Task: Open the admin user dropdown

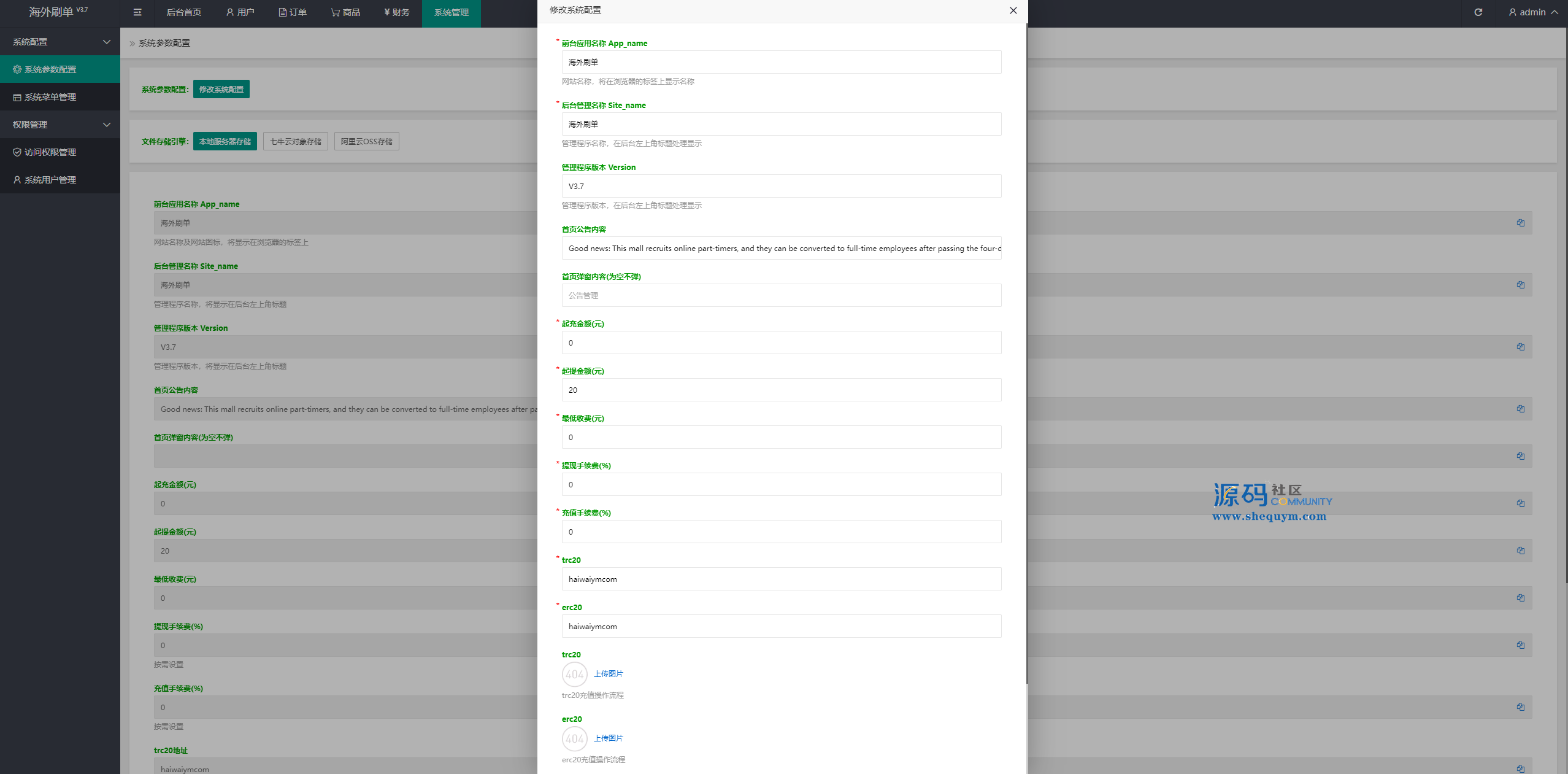Action: pyautogui.click(x=1533, y=12)
